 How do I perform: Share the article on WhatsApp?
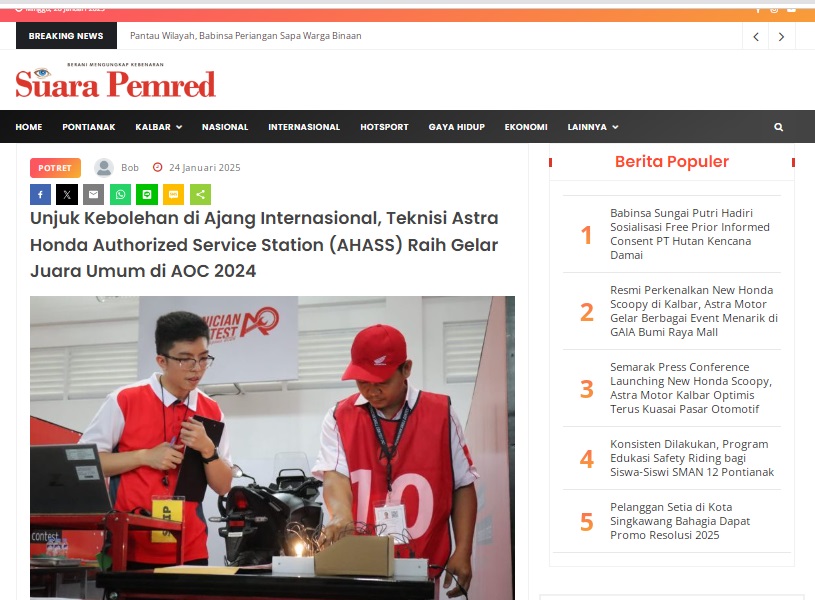120,195
